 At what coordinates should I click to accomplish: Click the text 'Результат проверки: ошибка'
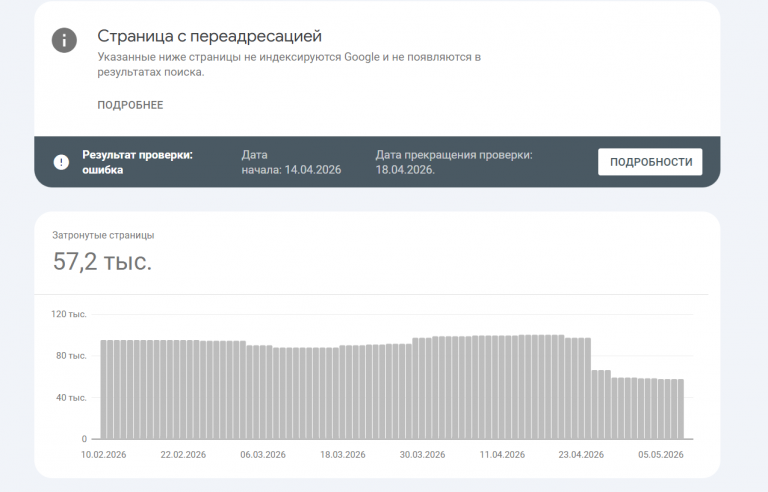coord(137,162)
